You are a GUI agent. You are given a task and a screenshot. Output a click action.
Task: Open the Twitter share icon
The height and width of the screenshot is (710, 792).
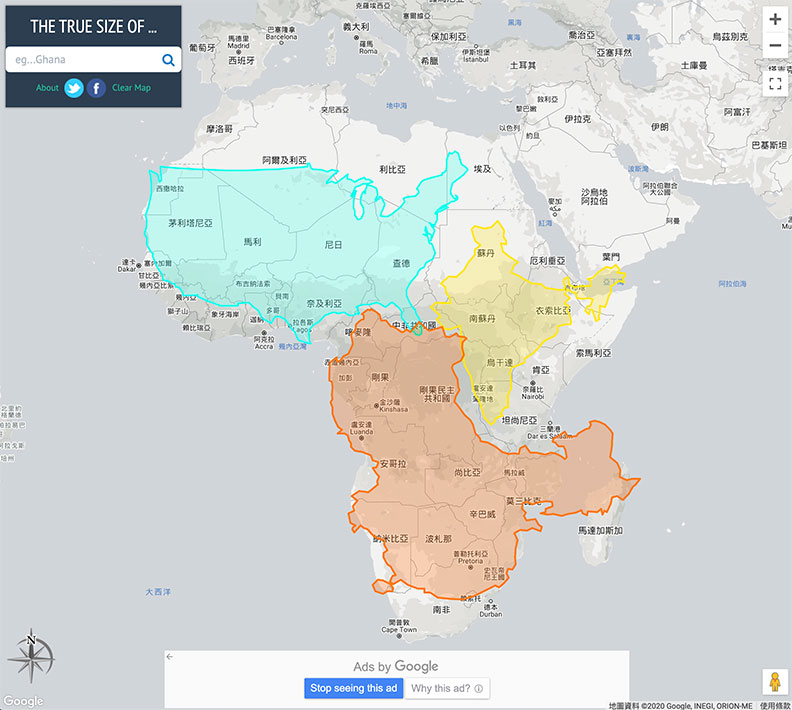[74, 88]
